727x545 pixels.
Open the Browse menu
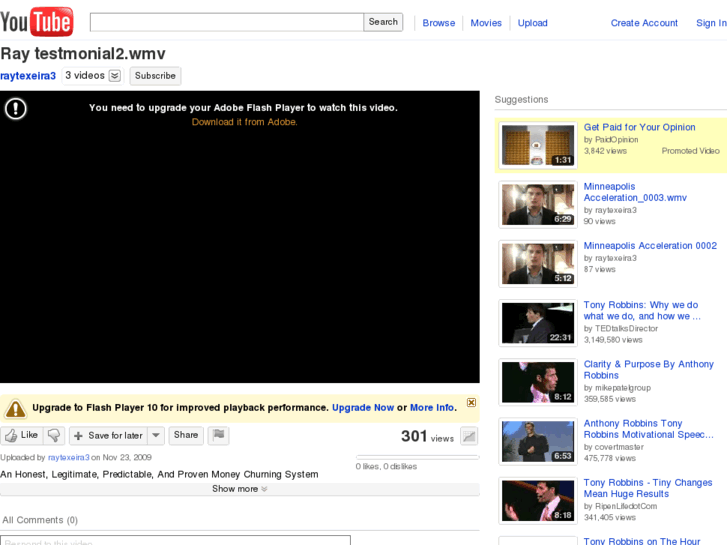pyautogui.click(x=439, y=23)
